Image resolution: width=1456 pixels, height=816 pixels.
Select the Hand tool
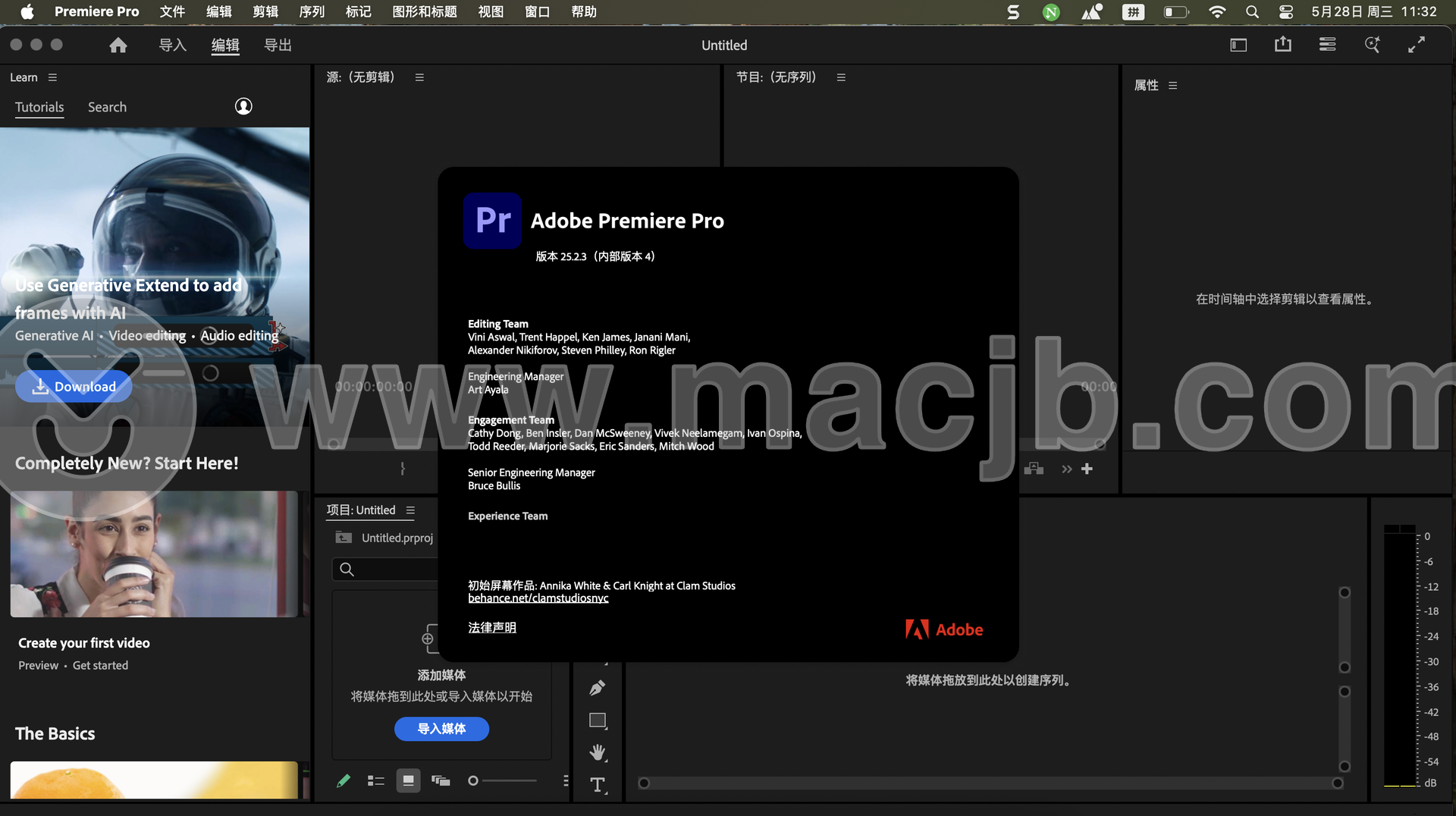click(x=598, y=752)
